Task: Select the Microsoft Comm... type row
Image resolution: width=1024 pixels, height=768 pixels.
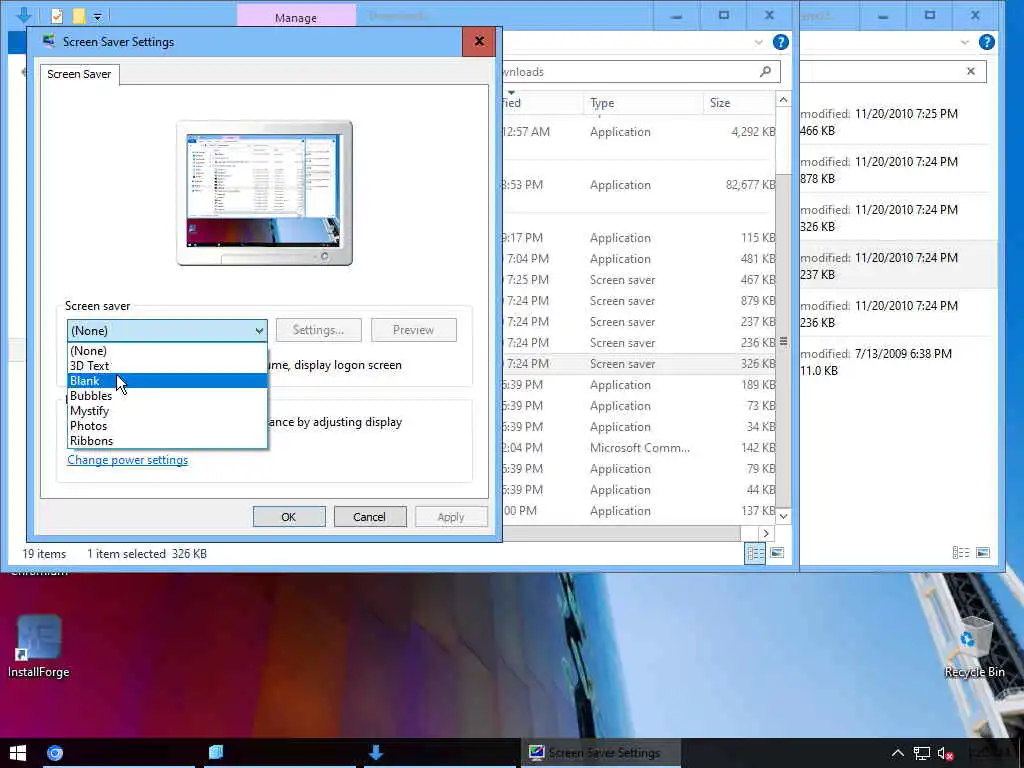Action: coord(639,447)
